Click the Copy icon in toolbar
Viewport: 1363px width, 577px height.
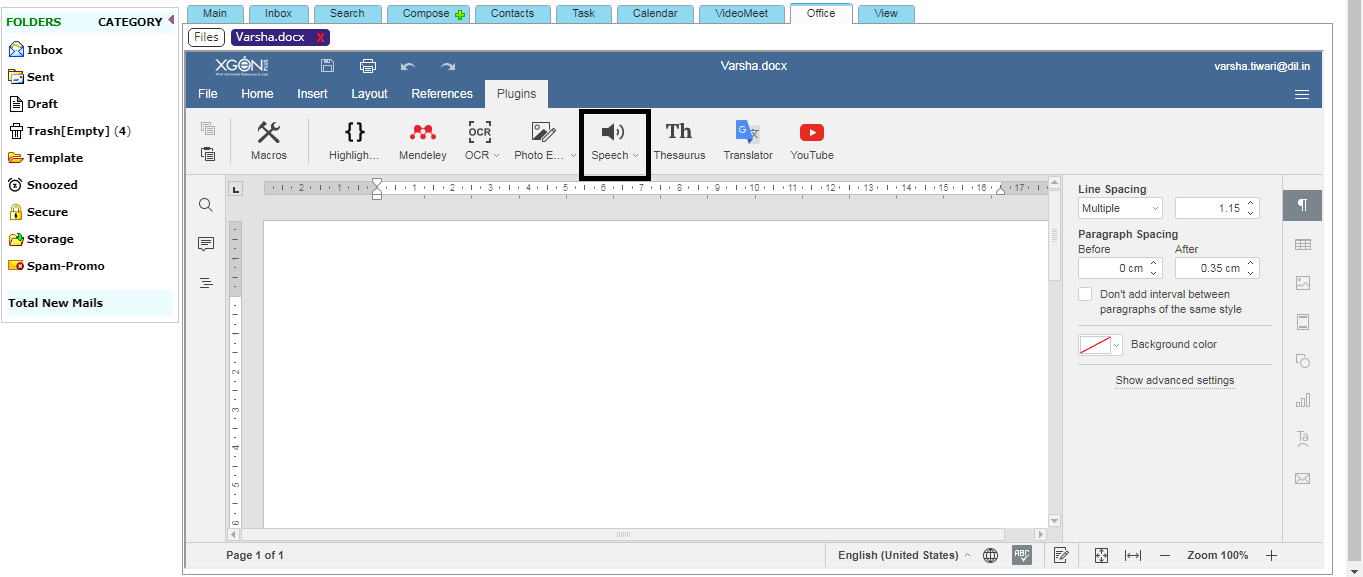[208, 128]
